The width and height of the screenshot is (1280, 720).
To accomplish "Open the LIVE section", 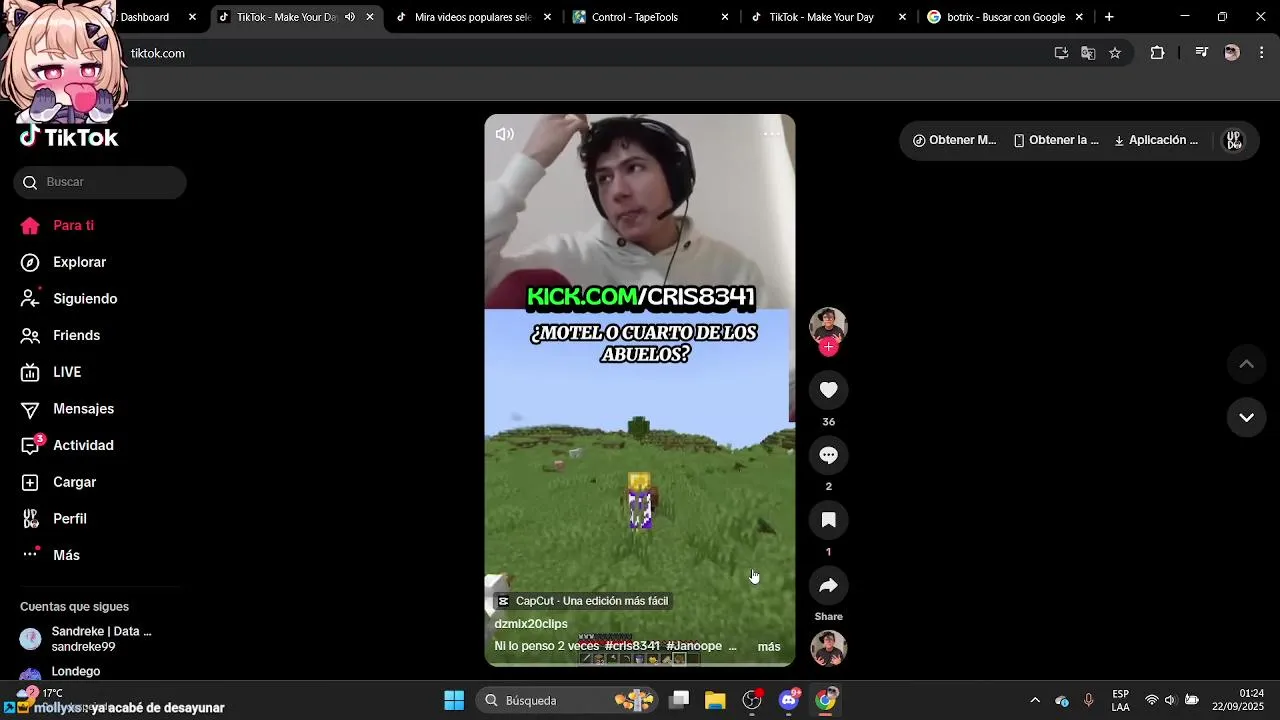I will click(52, 372).
